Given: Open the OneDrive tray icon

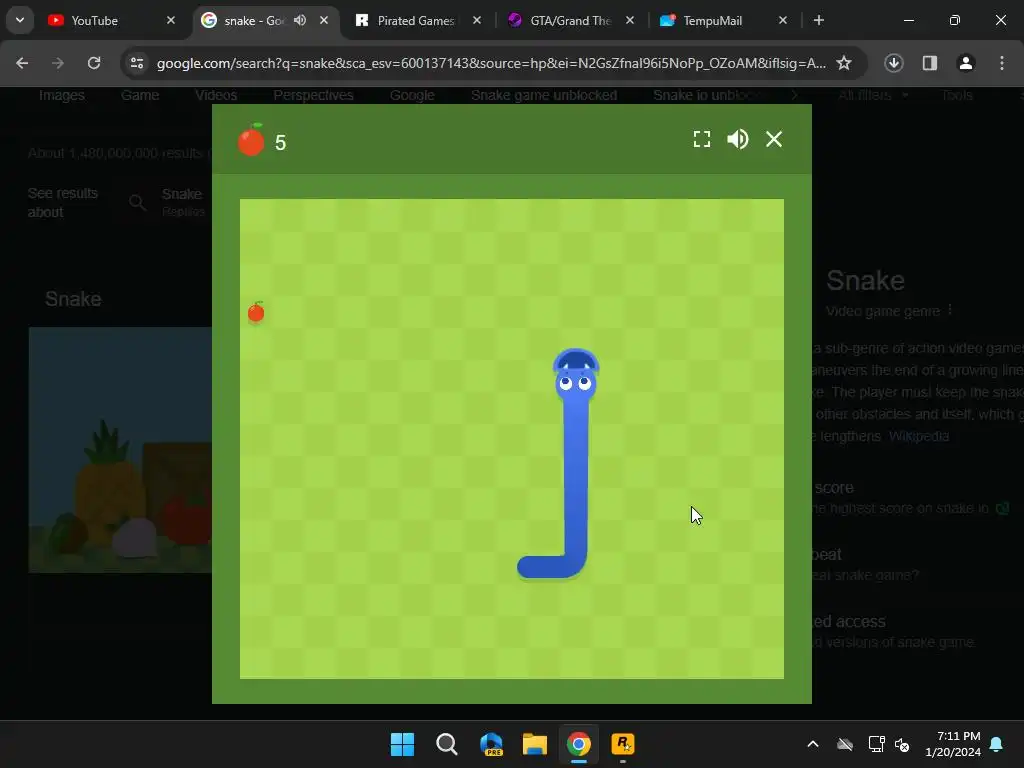Looking at the screenshot, I should point(845,744).
